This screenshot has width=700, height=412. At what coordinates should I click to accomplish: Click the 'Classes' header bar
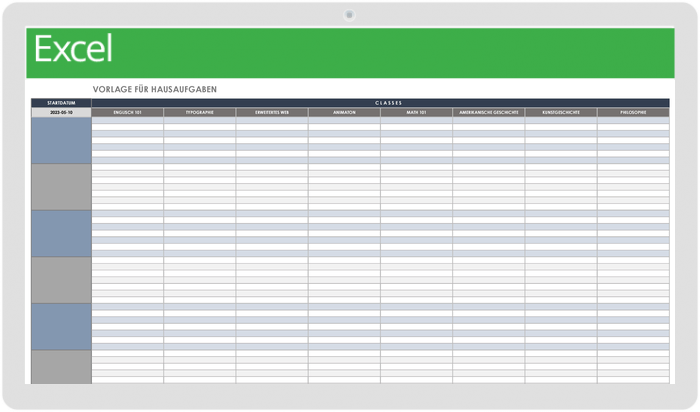(x=380, y=103)
